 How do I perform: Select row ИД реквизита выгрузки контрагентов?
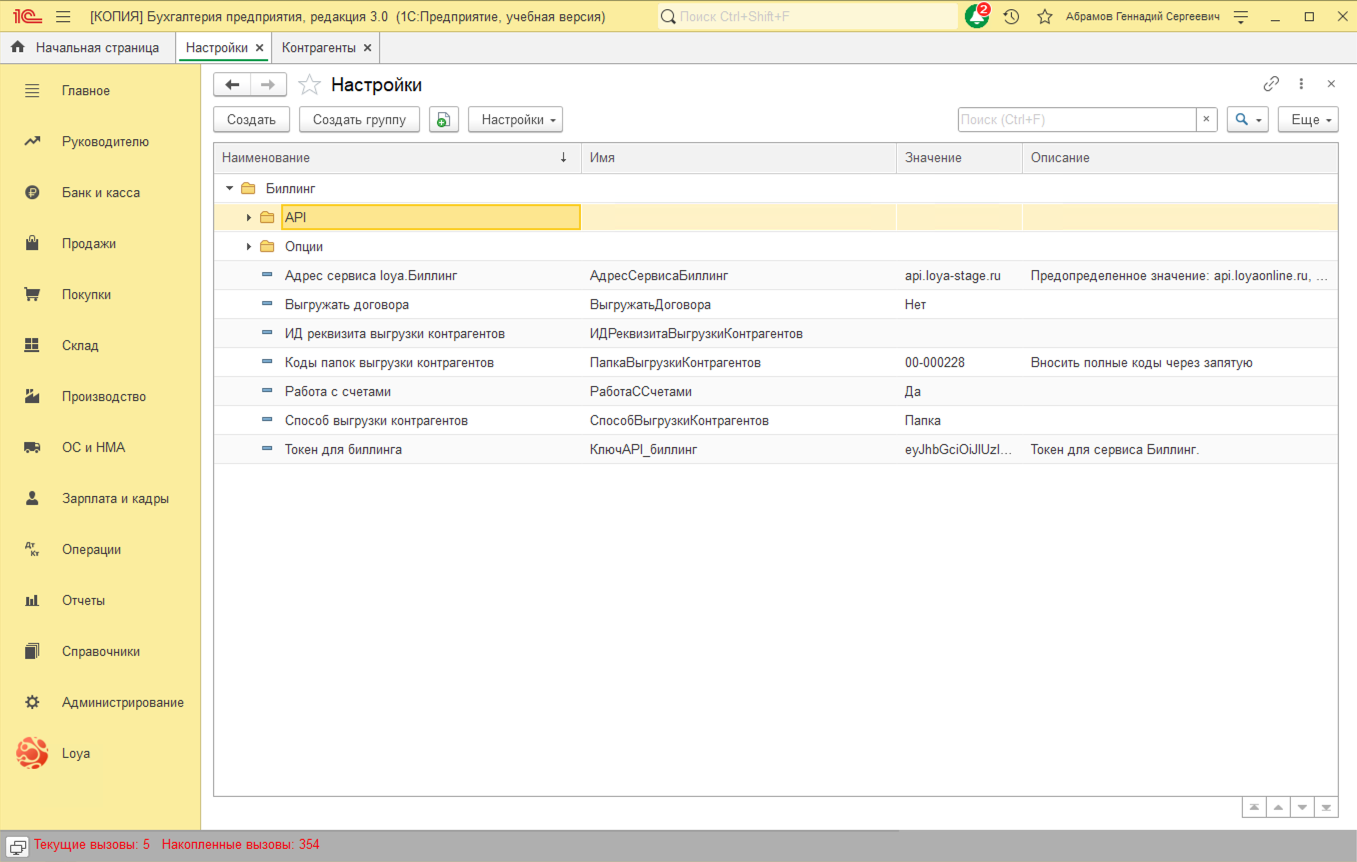pyautogui.click(x=776, y=333)
